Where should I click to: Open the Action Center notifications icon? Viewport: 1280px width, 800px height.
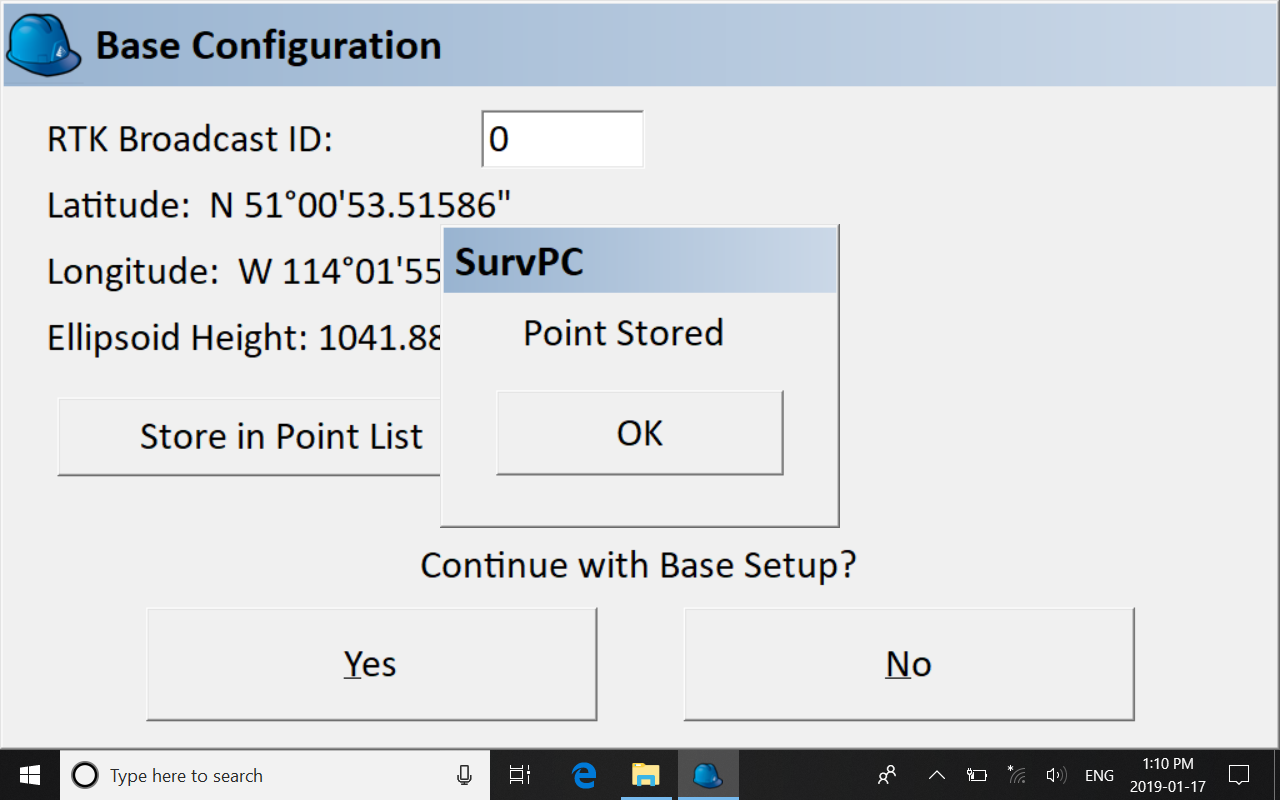pyautogui.click(x=1239, y=775)
